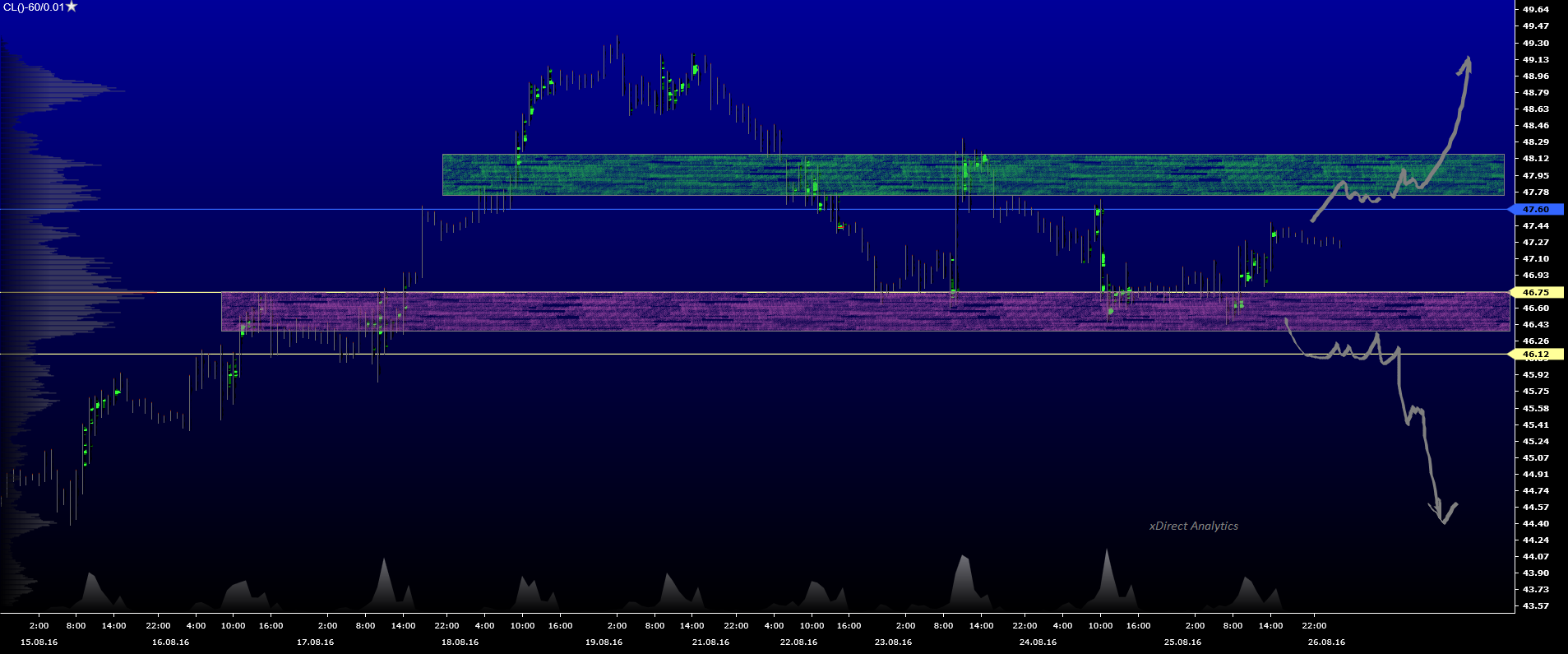Click the star icon beside the CL symbol
Screen dimensions: 1568x654
tap(72, 7)
